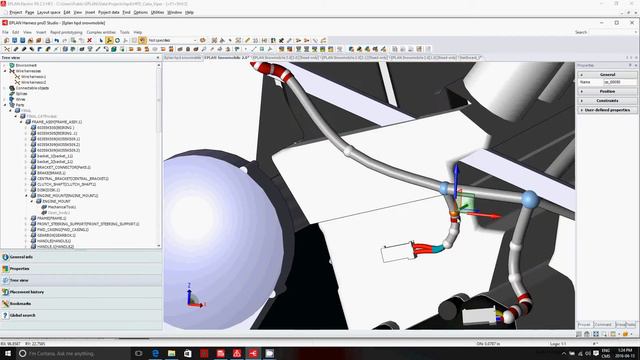Select the FRONT_STEERING_SUPPORT tree item

pyautogui.click(x=88, y=224)
